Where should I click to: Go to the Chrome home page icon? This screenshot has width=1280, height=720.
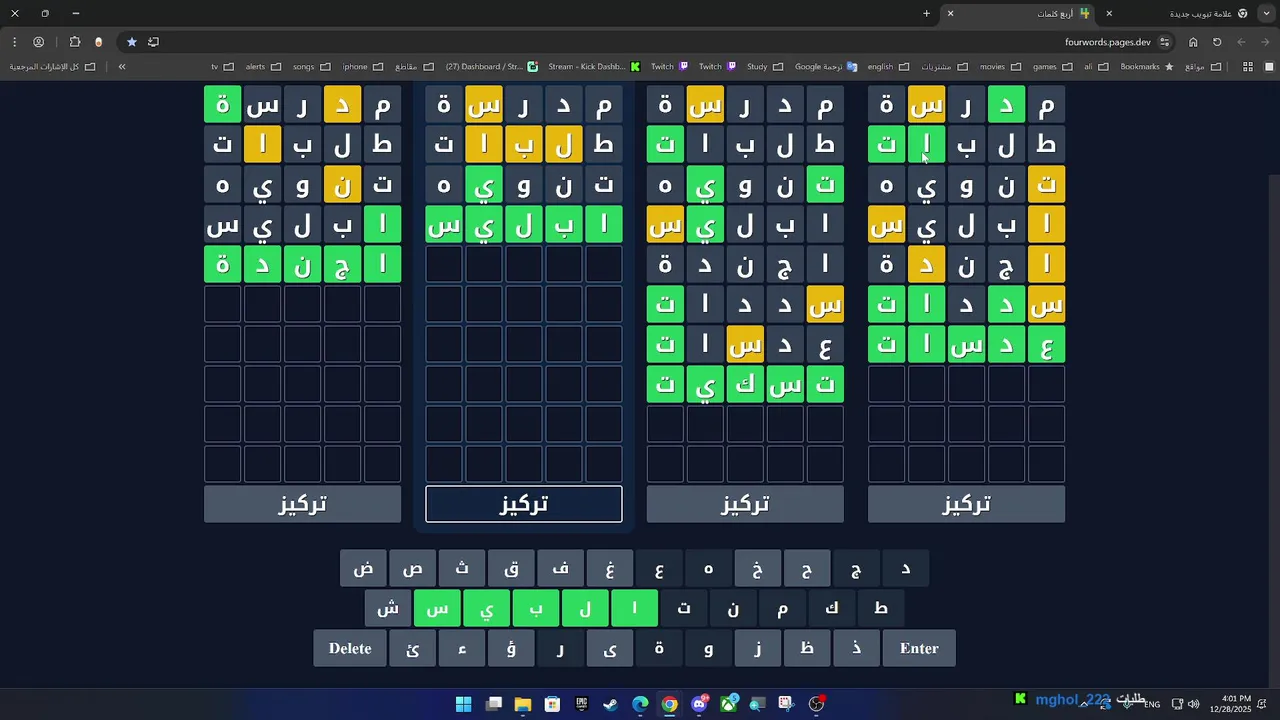coord(1193,42)
